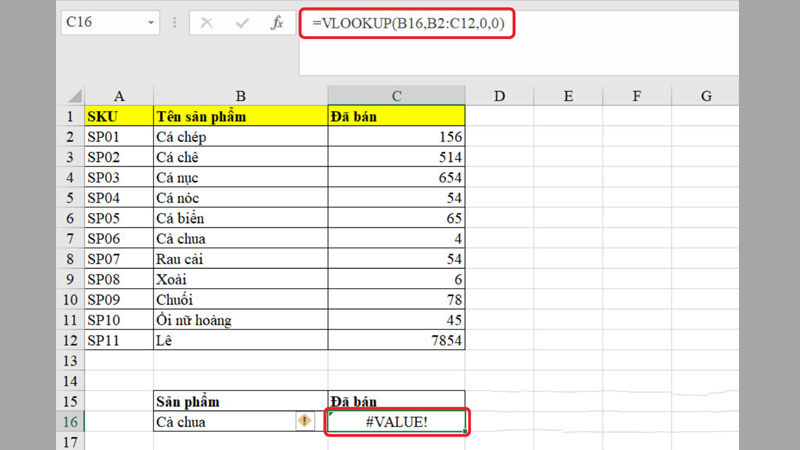Click cell SP09
This screenshot has height=450, width=800.
(x=119, y=299)
